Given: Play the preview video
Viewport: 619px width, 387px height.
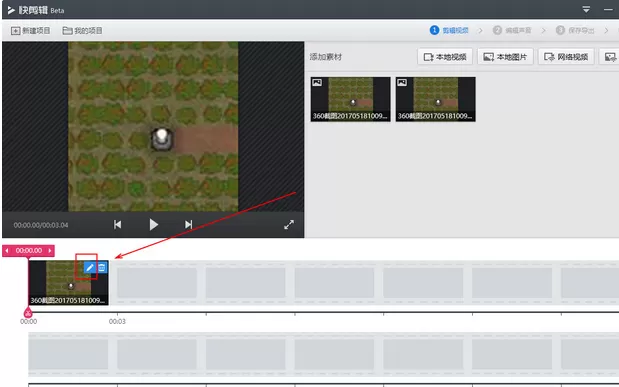Looking at the screenshot, I should pyautogui.click(x=154, y=225).
